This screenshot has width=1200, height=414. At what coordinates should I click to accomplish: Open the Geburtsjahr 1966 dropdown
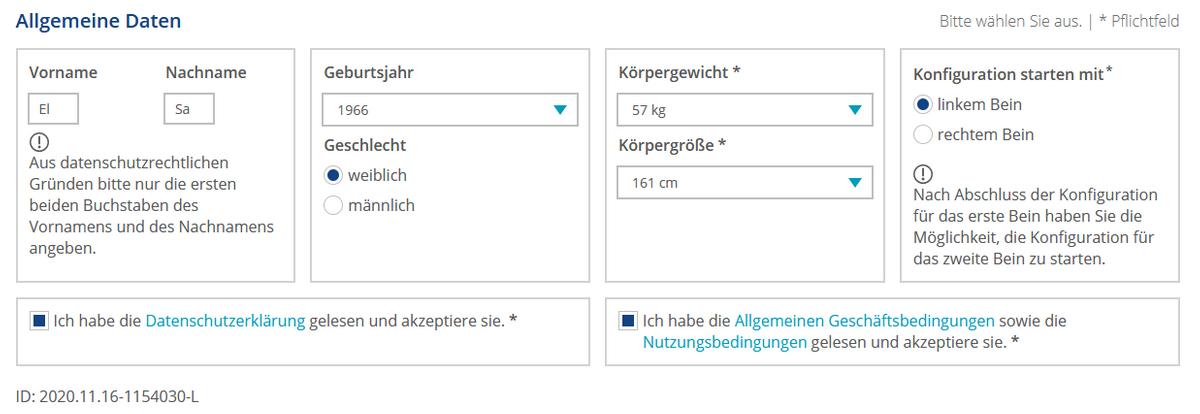point(450,110)
